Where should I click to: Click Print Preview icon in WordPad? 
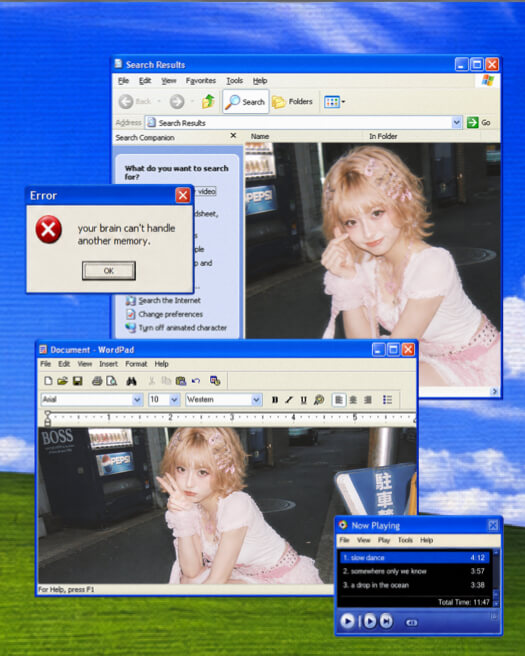(111, 381)
